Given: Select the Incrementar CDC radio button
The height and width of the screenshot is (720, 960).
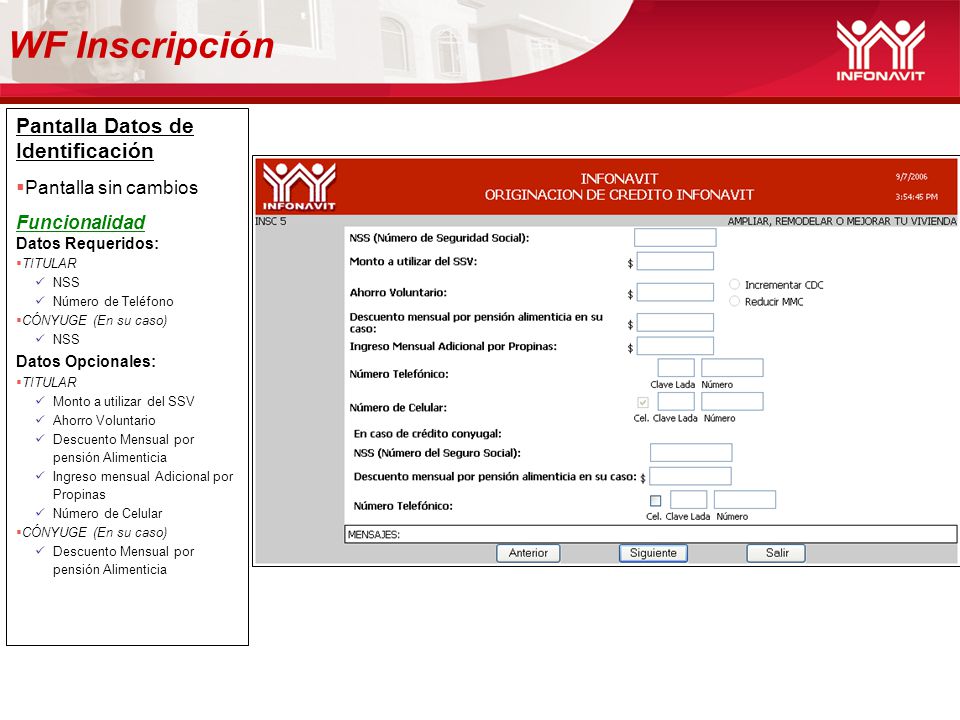Looking at the screenshot, I should click(734, 284).
